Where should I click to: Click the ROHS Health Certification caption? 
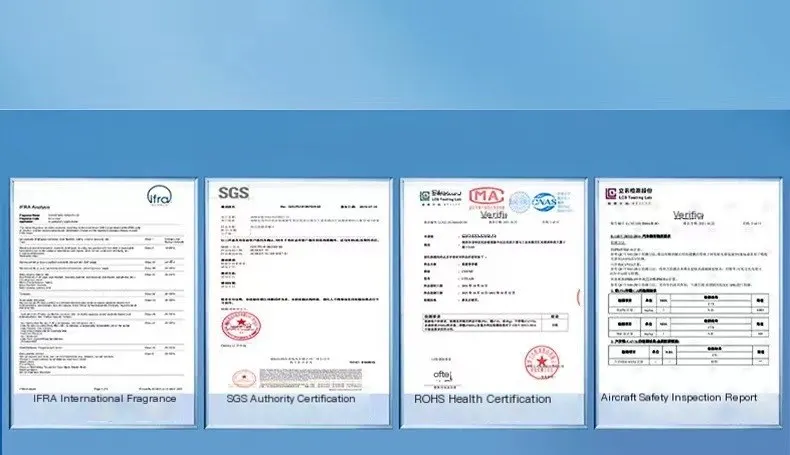click(482, 399)
